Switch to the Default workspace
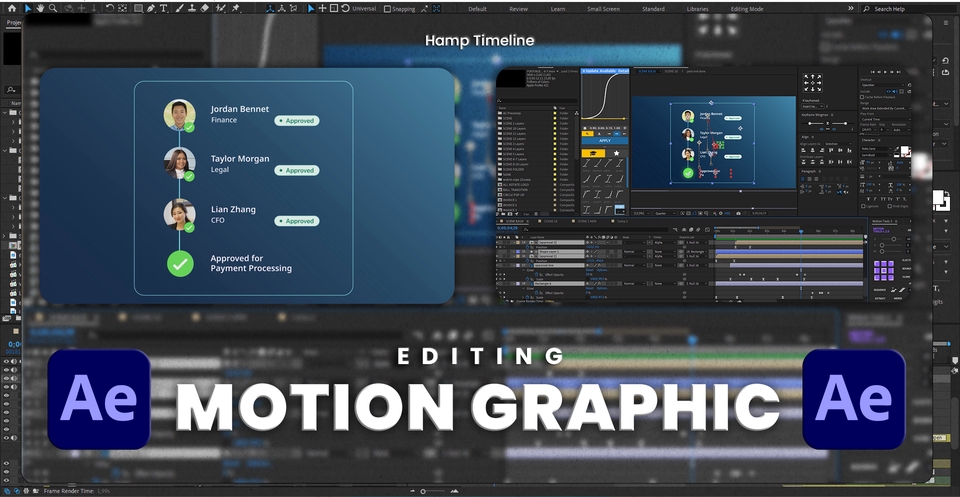Image resolution: width=960 pixels, height=497 pixels. point(478,9)
